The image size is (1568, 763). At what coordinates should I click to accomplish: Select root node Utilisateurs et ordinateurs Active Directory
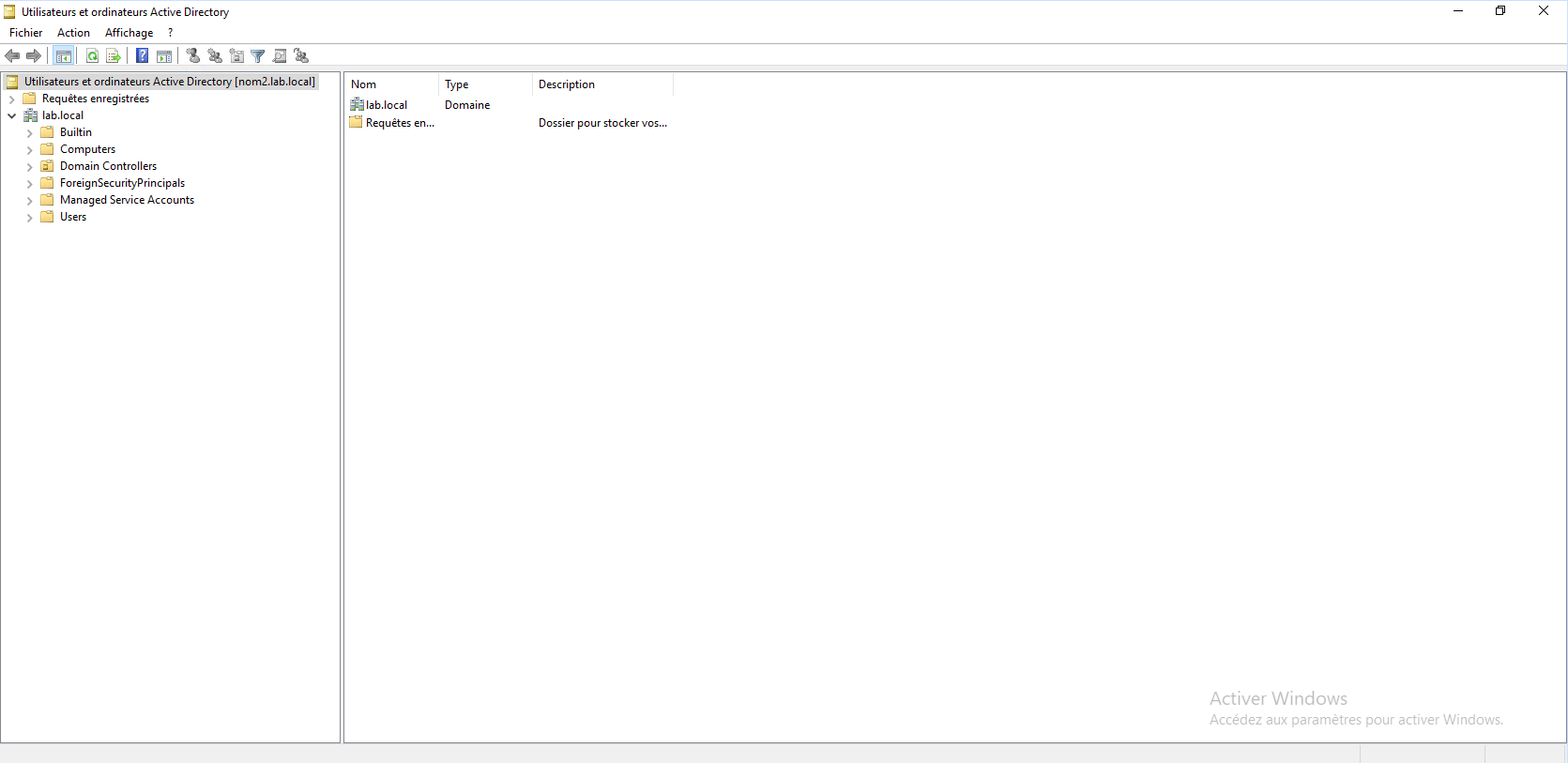pyautogui.click(x=170, y=82)
